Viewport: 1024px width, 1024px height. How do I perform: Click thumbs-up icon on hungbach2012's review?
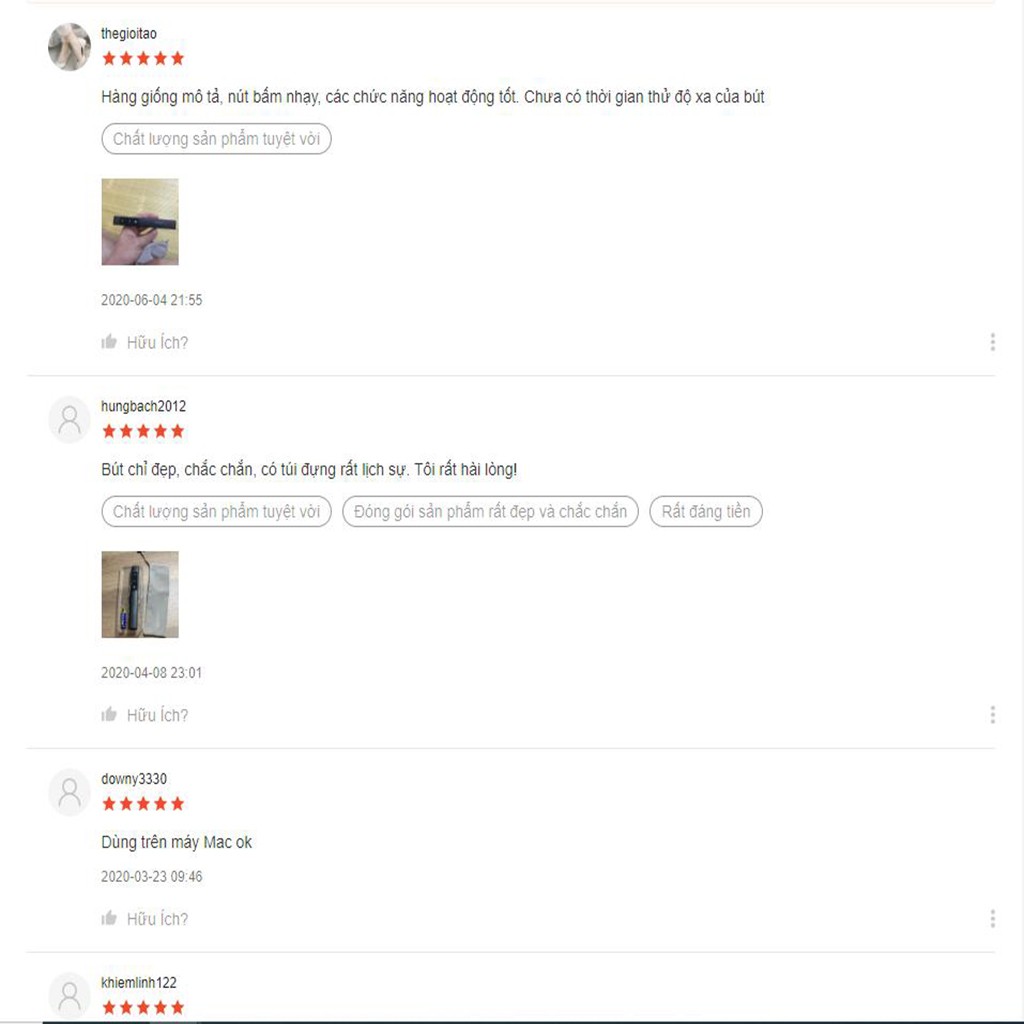(109, 714)
